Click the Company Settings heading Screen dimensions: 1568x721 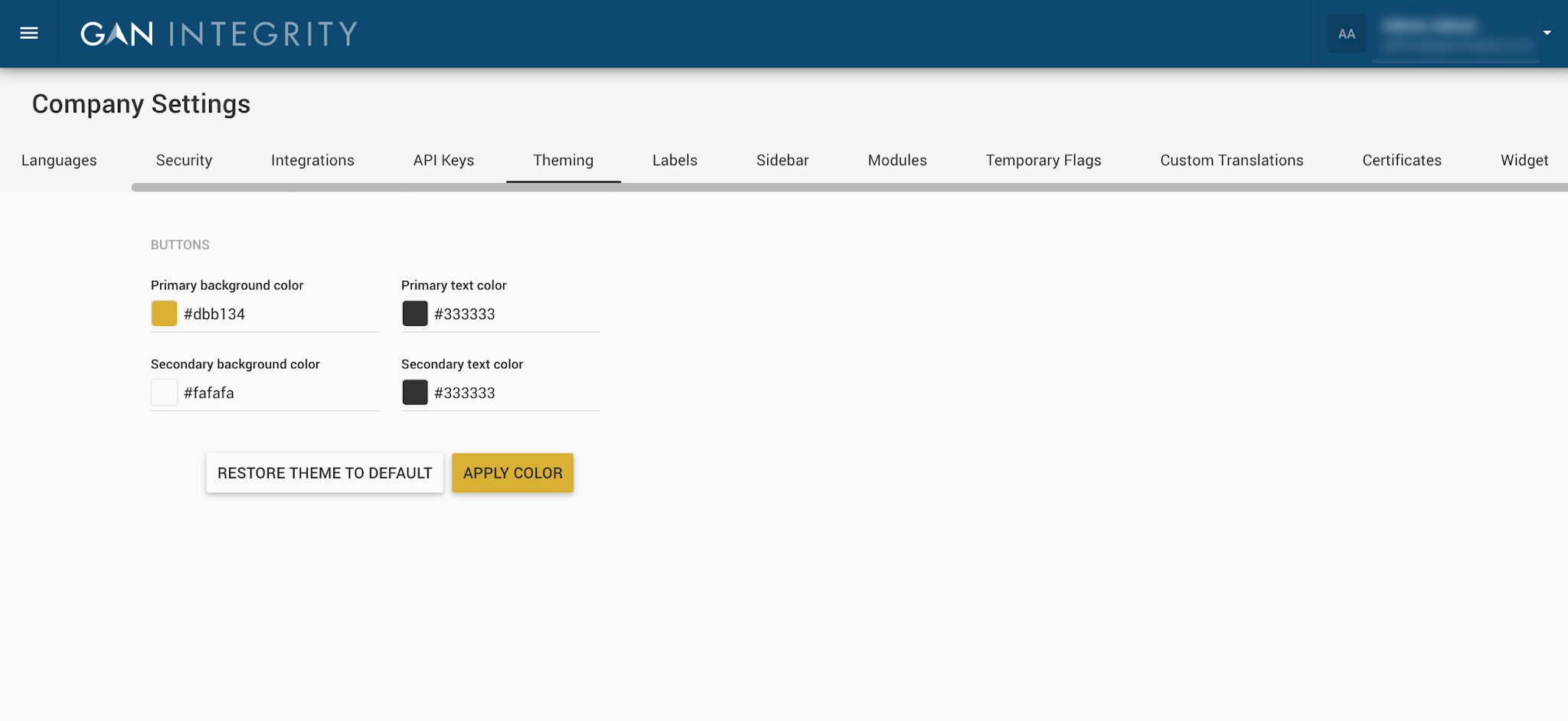click(141, 104)
